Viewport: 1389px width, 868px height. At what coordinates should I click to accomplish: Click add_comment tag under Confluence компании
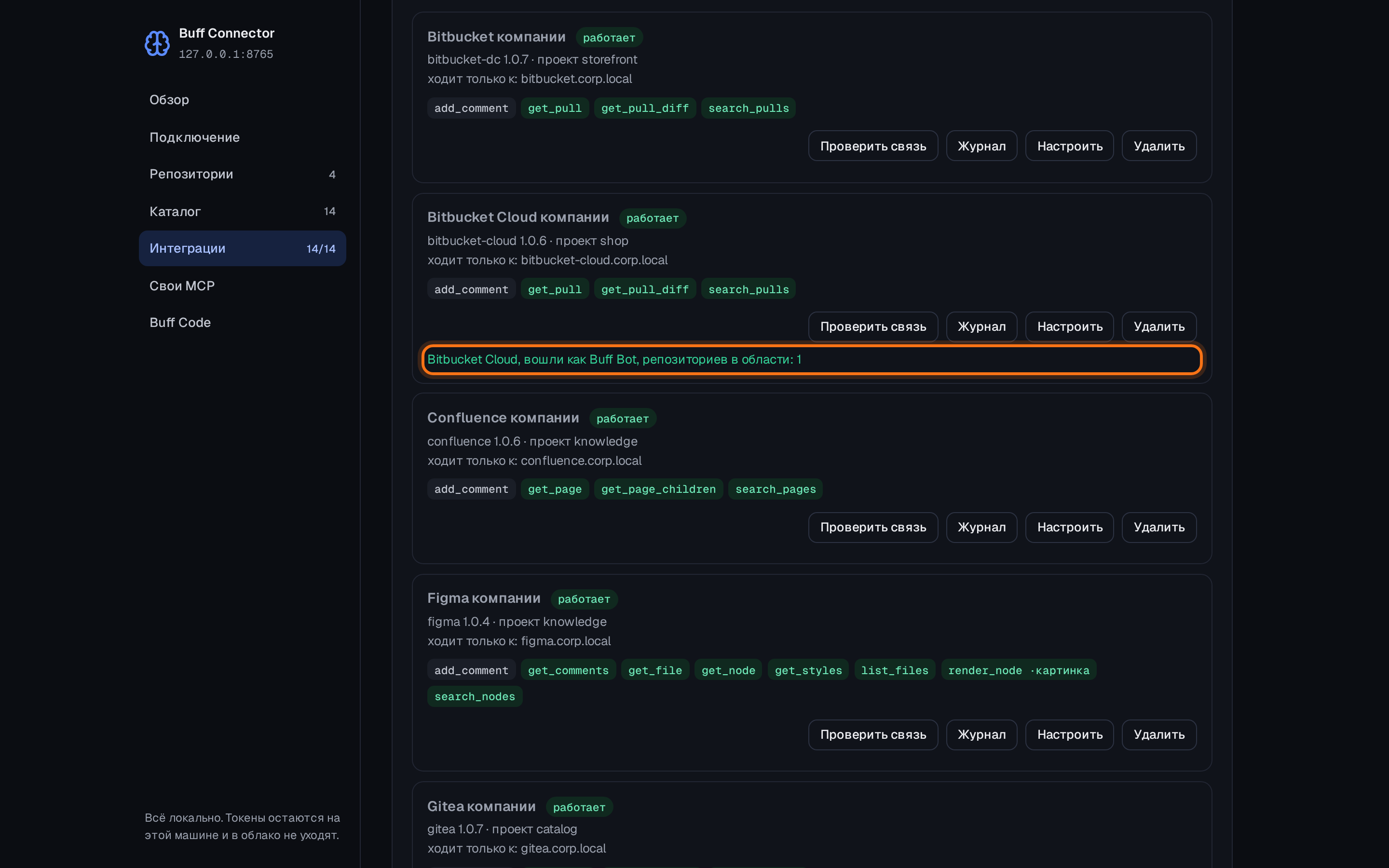click(x=471, y=489)
